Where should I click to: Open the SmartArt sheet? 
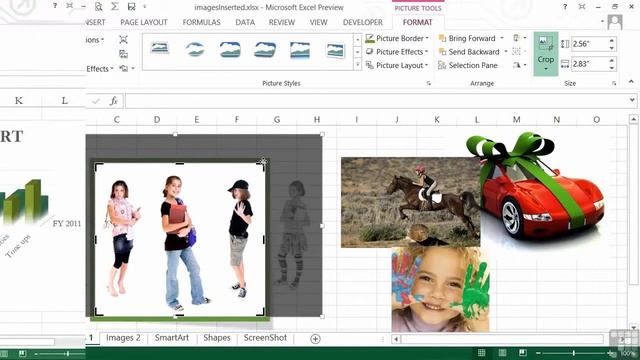point(171,338)
